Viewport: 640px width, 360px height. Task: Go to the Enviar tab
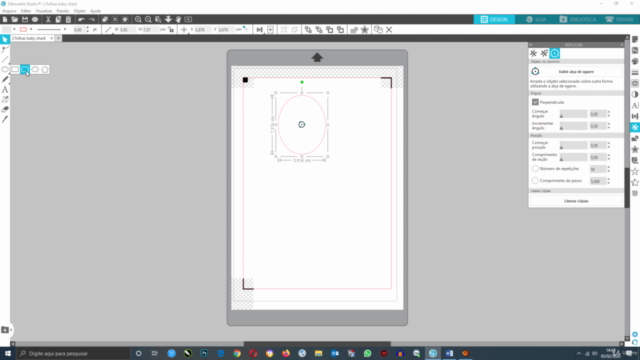[x=619, y=19]
